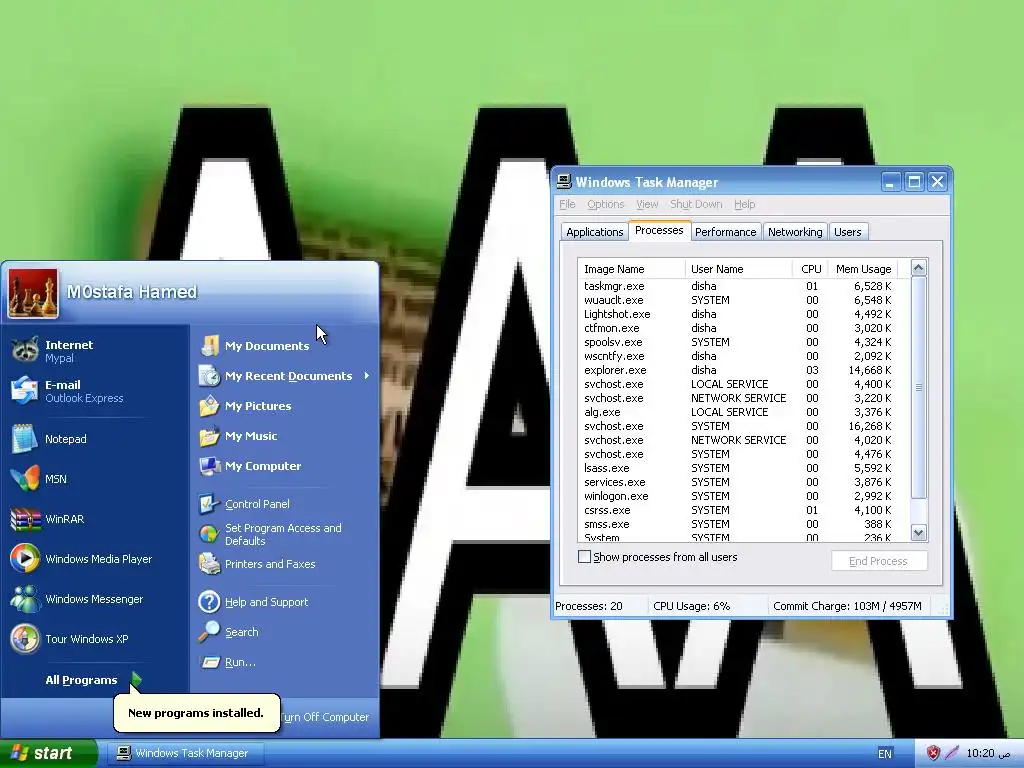Open Help menu in Task Manager
1024x768 pixels.
[x=744, y=204]
